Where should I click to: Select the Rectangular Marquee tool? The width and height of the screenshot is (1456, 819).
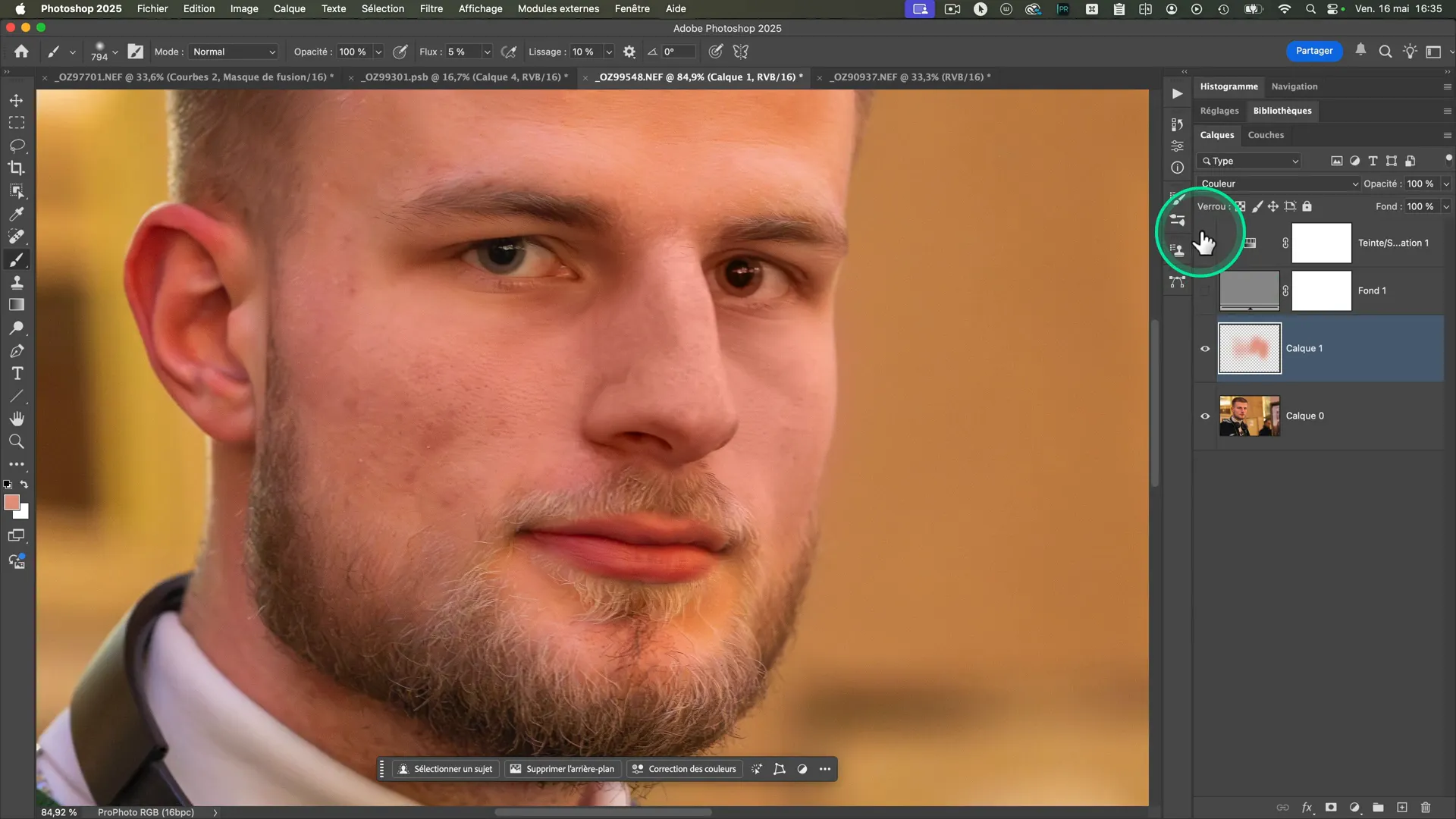point(17,123)
